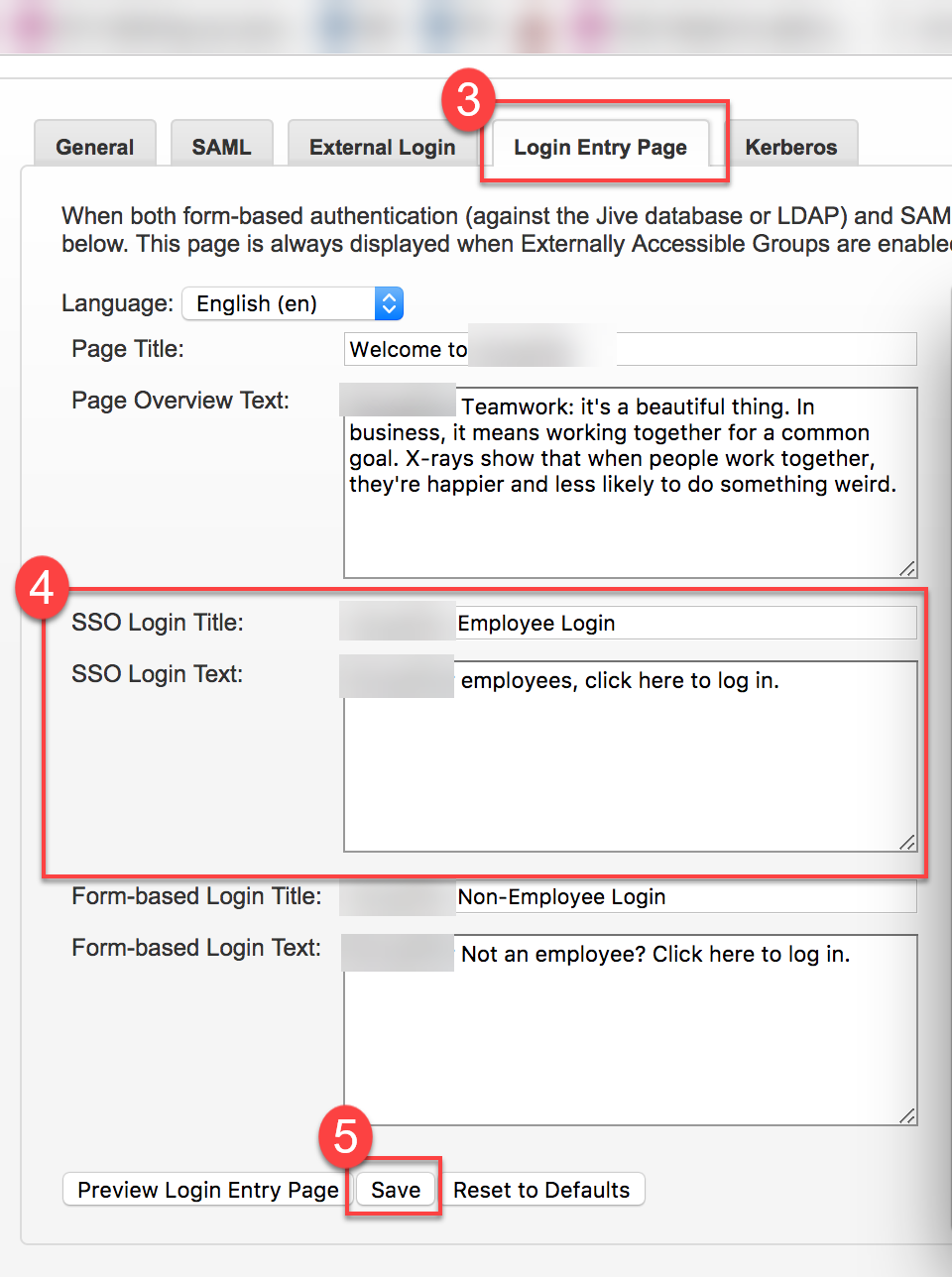Click the SSO Login Title field
Viewport: 952px width, 1277px height.
point(630,623)
